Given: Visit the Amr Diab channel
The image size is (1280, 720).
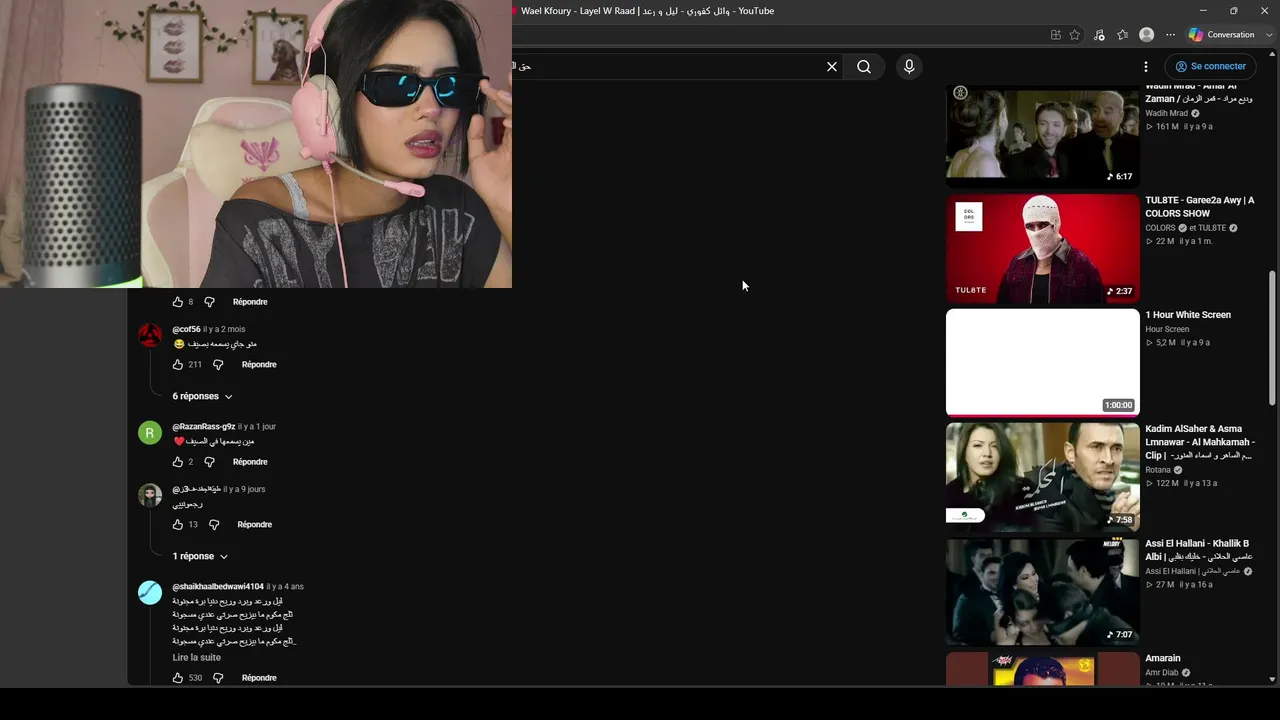Looking at the screenshot, I should [1162, 673].
